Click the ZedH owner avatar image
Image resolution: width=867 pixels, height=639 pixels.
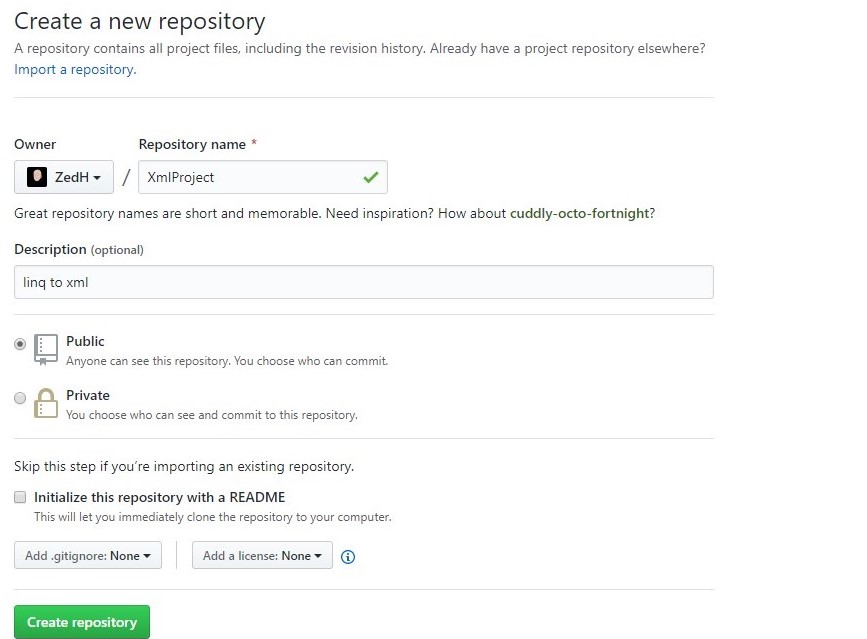click(37, 177)
